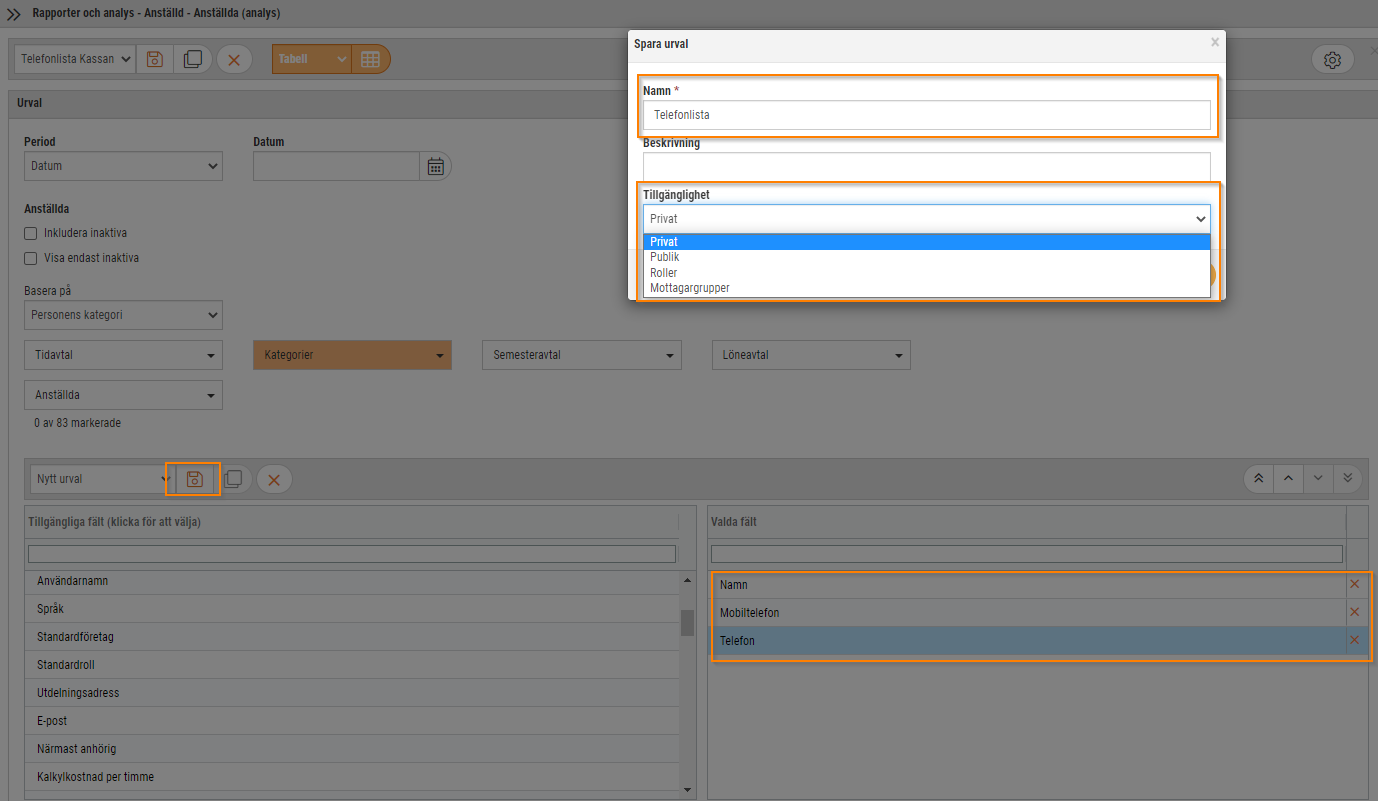Viewport: 1378px width, 801px height.
Task: Move selected field down one step
Action: tap(1318, 478)
